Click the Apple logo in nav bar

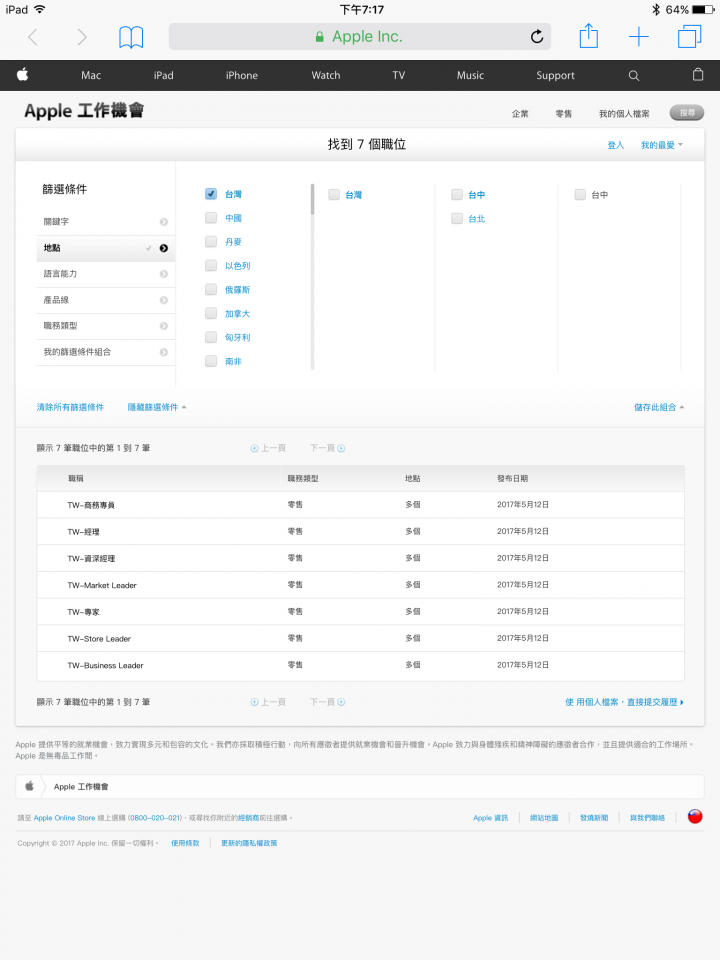click(23, 75)
